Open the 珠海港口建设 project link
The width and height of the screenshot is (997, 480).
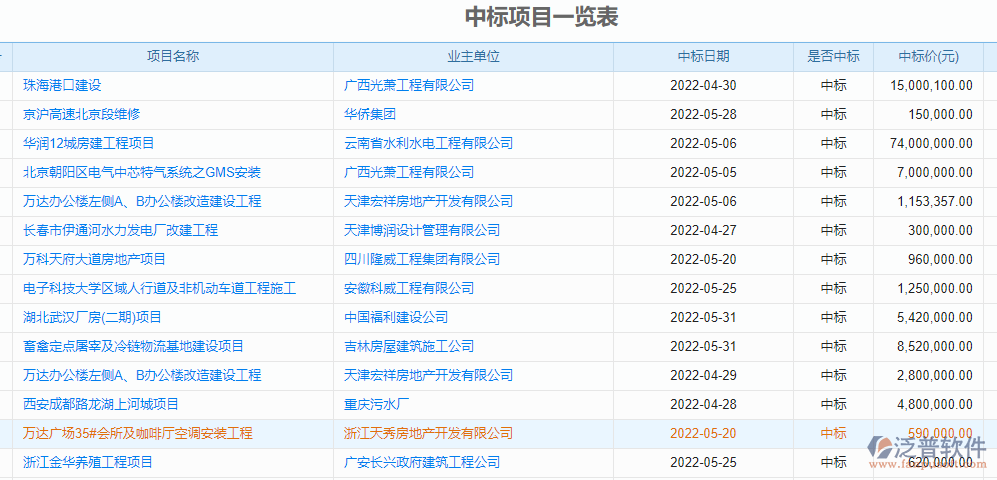63,86
